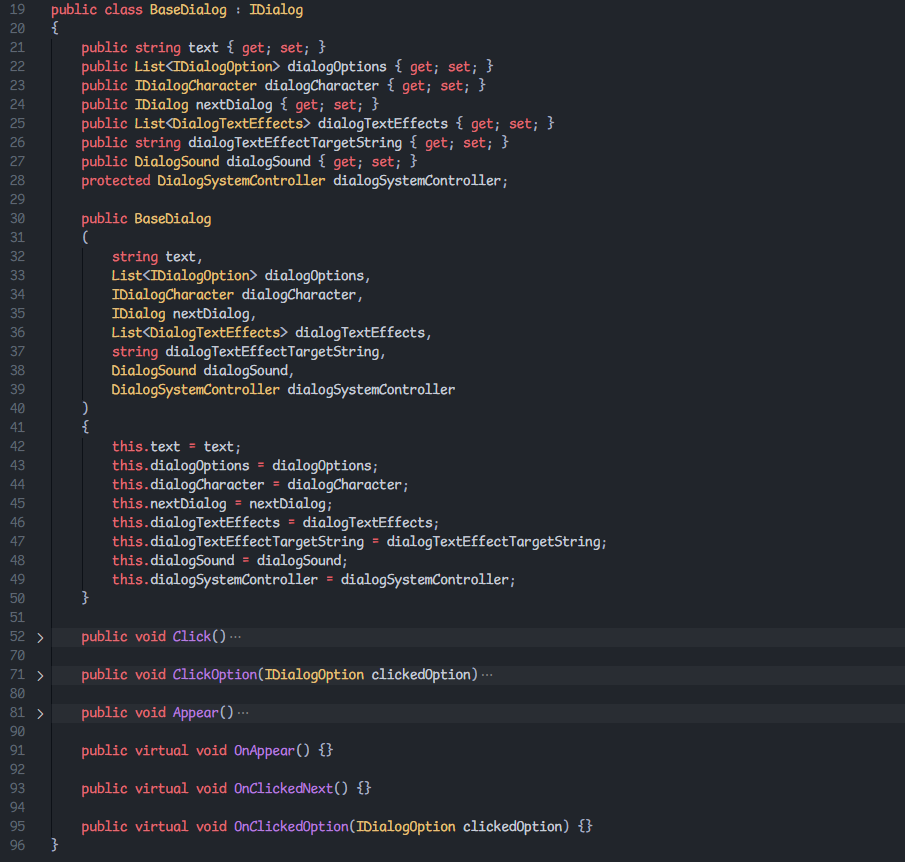Screen dimensions: 905x862
Task: Click line number 96 in the gutter
Action: [17, 846]
